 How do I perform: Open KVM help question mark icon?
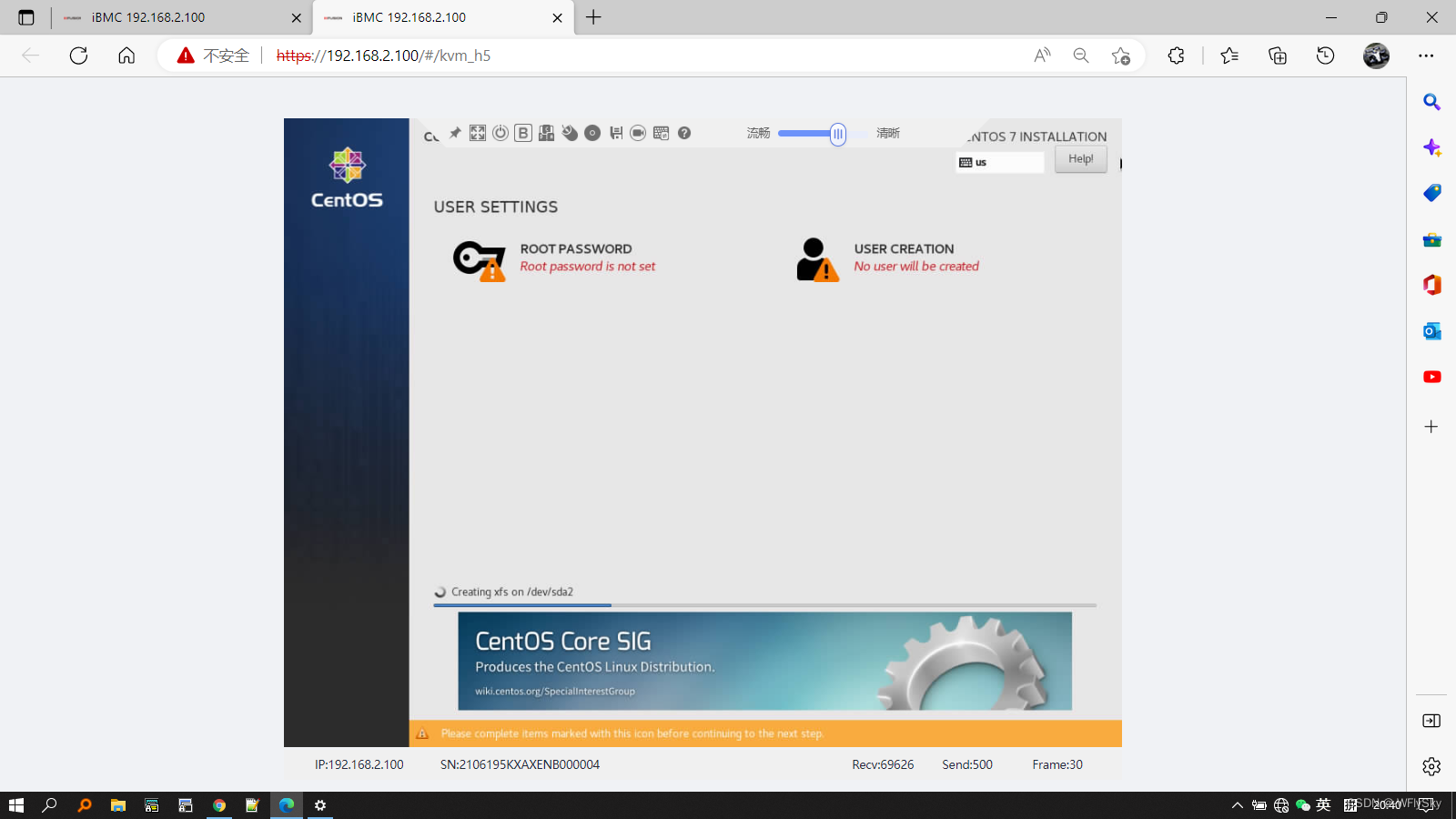[x=684, y=133]
